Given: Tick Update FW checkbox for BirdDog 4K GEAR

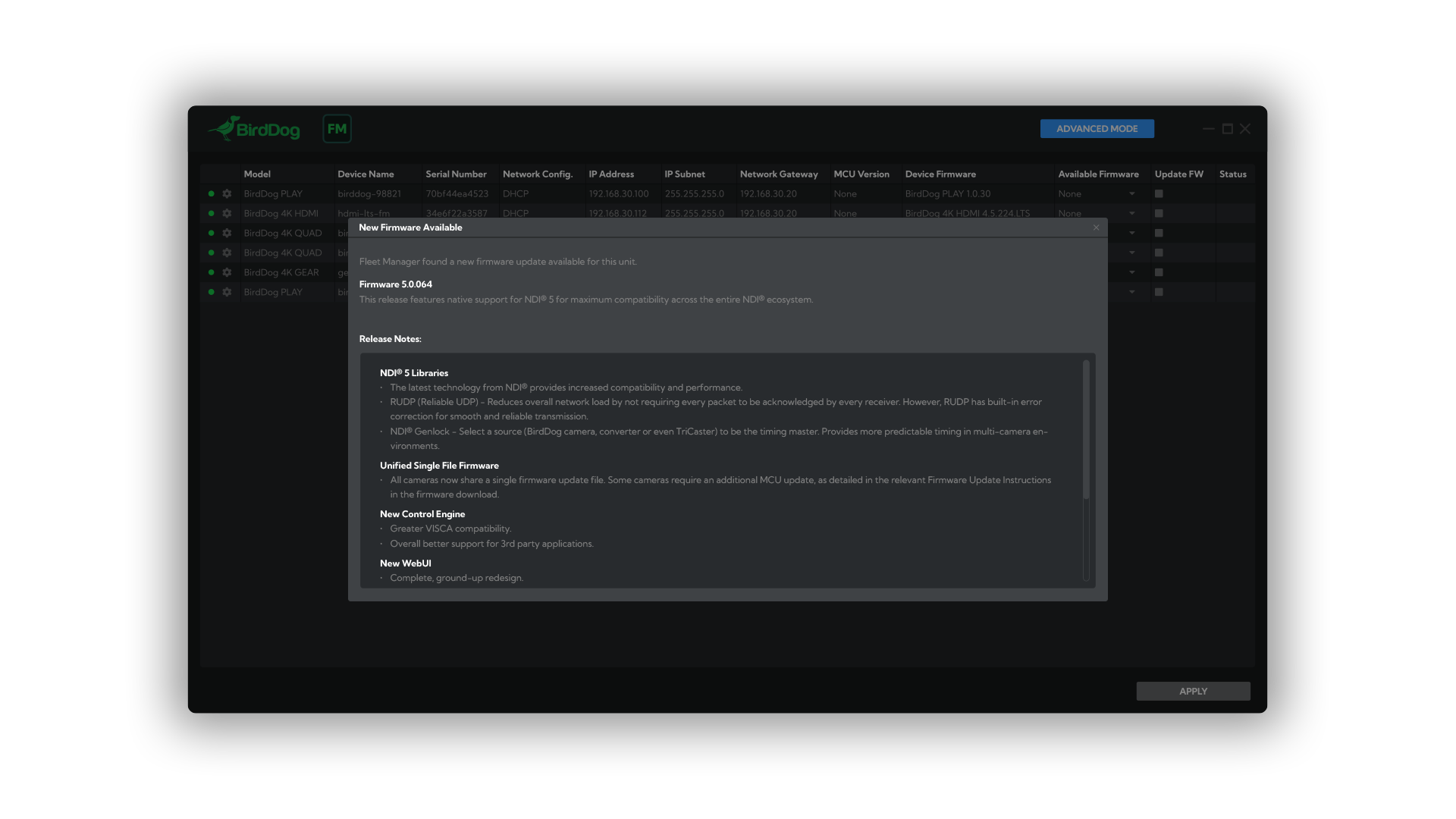Looking at the screenshot, I should click(x=1159, y=272).
